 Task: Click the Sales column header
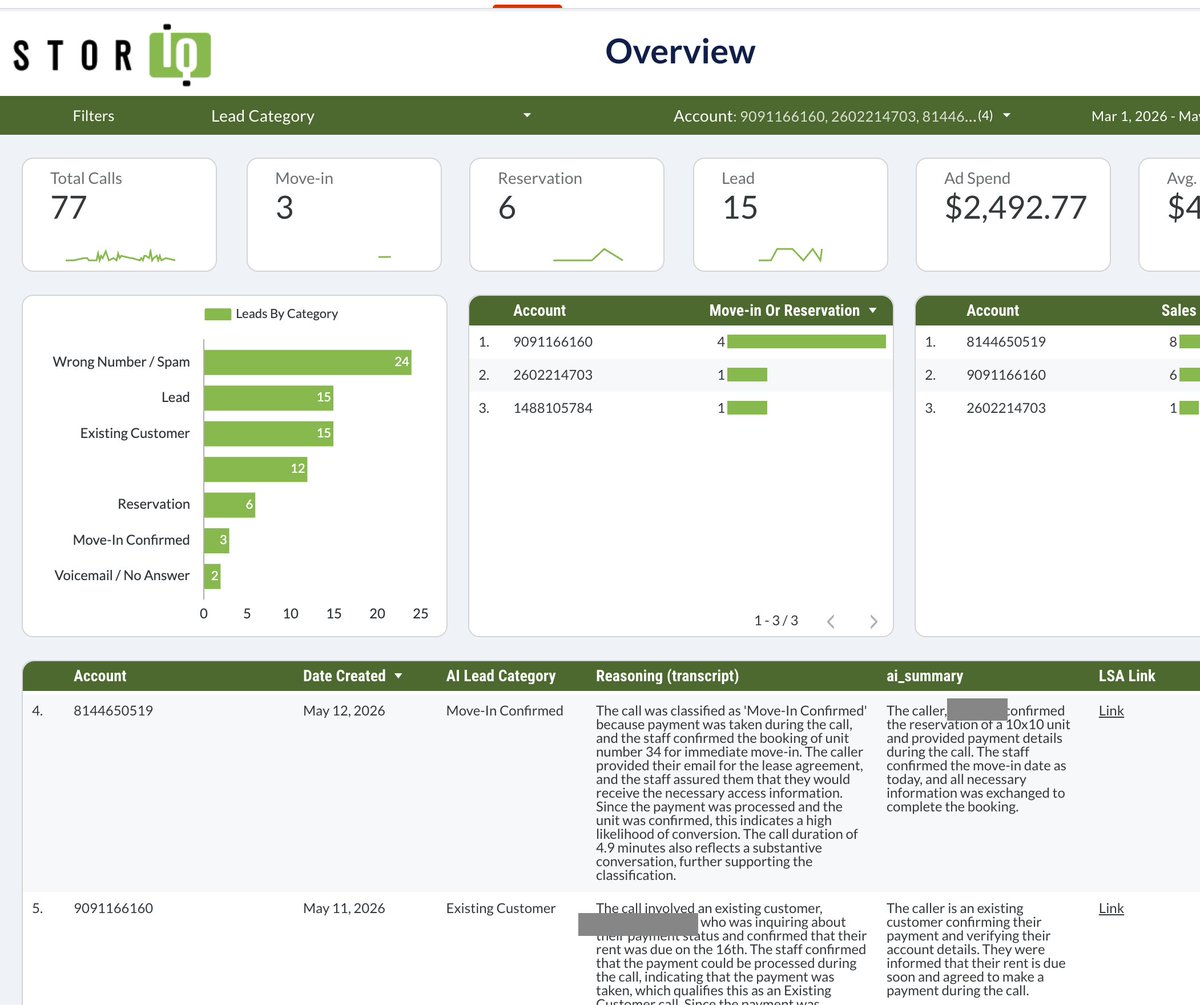click(1179, 311)
